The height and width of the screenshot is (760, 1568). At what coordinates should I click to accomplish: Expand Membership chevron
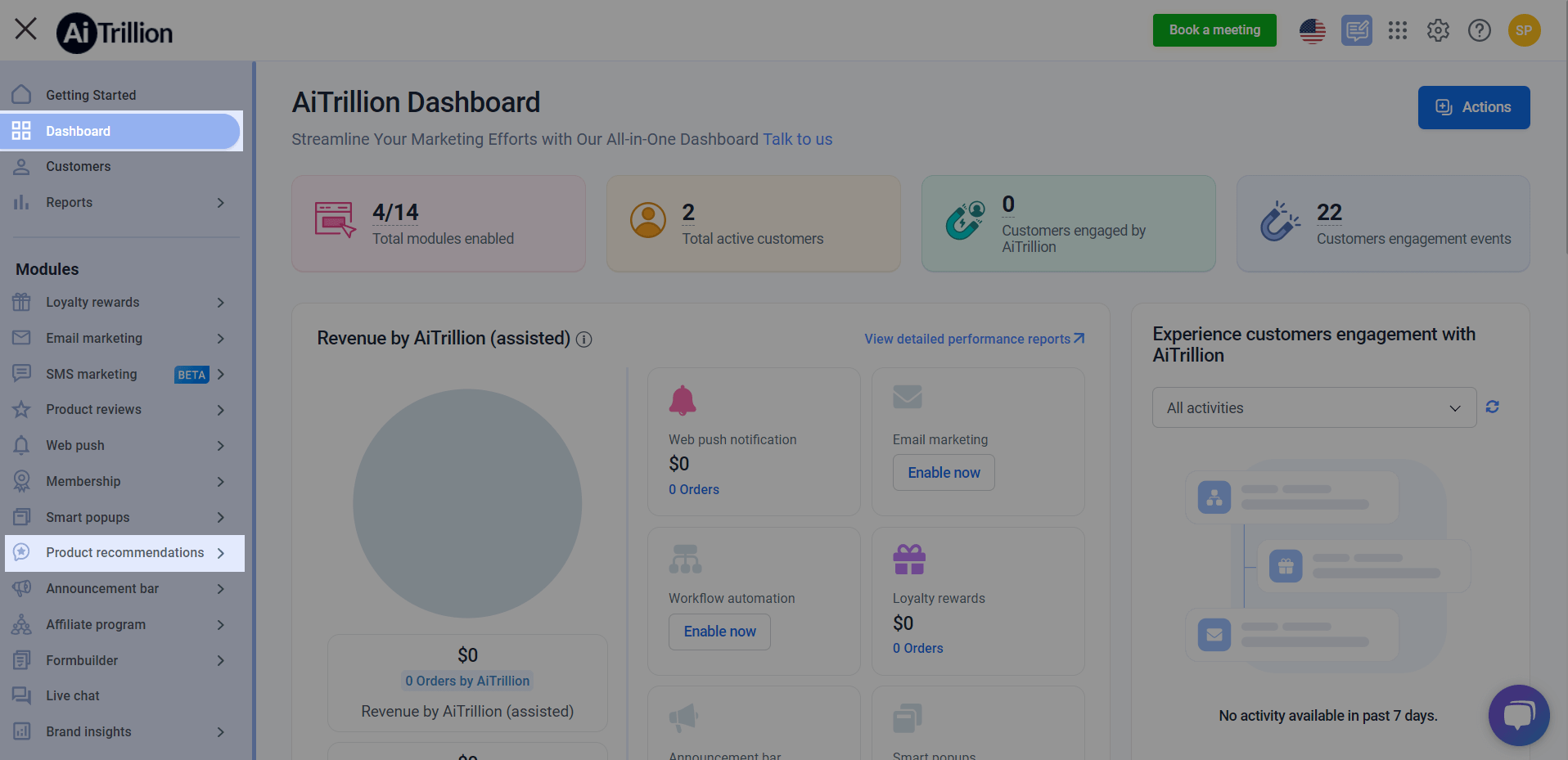(x=221, y=481)
